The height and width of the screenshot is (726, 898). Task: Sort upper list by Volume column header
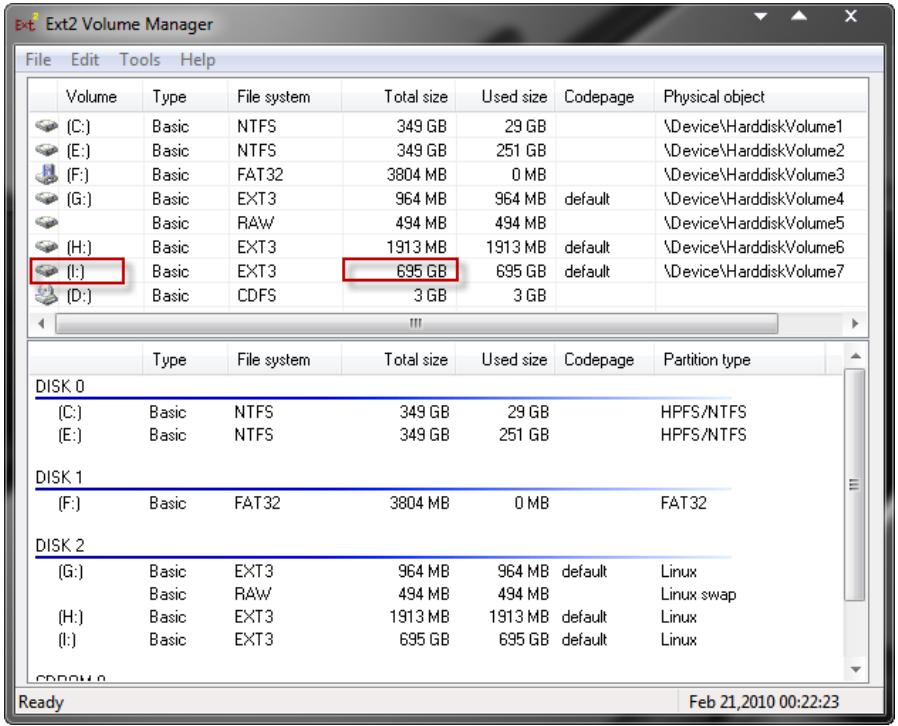point(100,96)
